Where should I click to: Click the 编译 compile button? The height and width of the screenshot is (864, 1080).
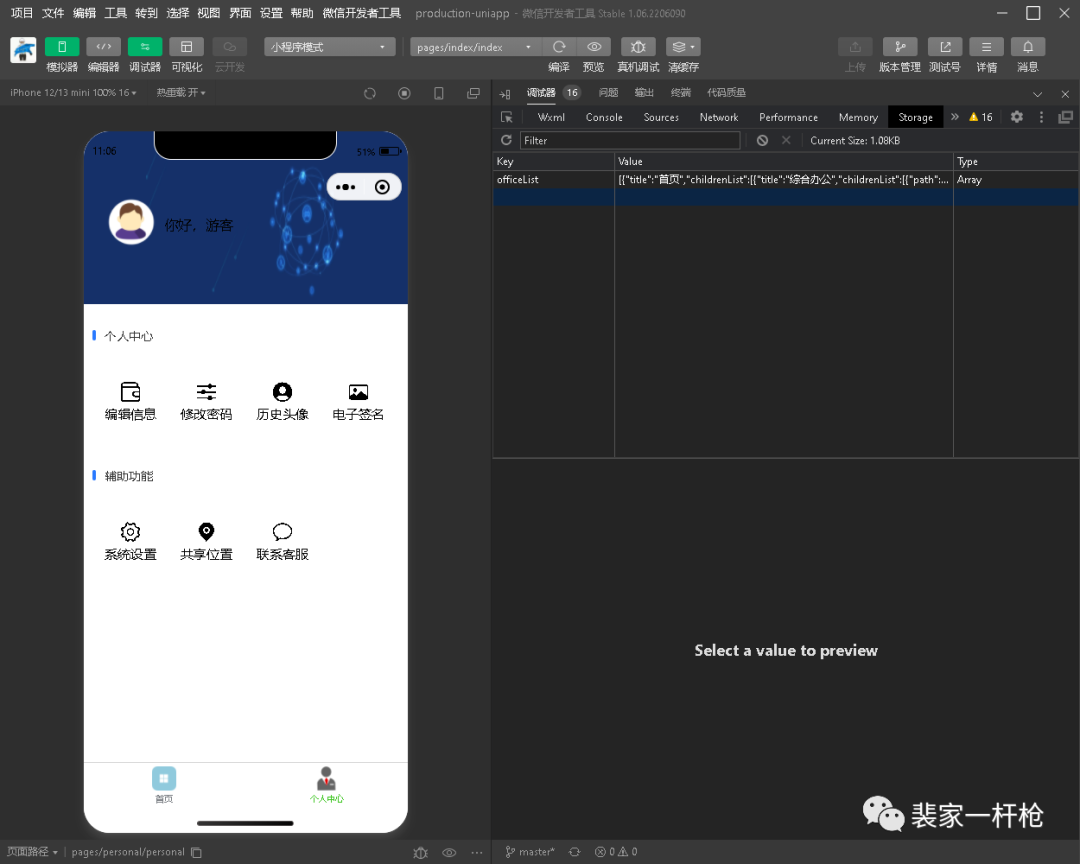559,47
